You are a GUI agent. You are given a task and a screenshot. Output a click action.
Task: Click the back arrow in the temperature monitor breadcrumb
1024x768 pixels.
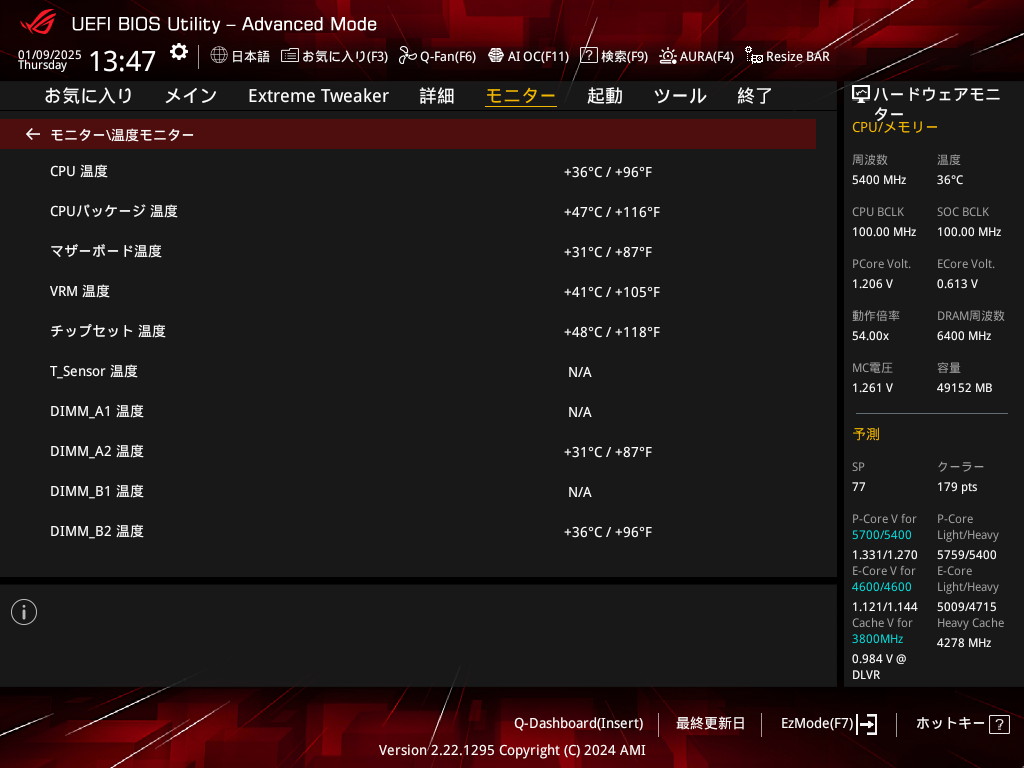point(33,134)
